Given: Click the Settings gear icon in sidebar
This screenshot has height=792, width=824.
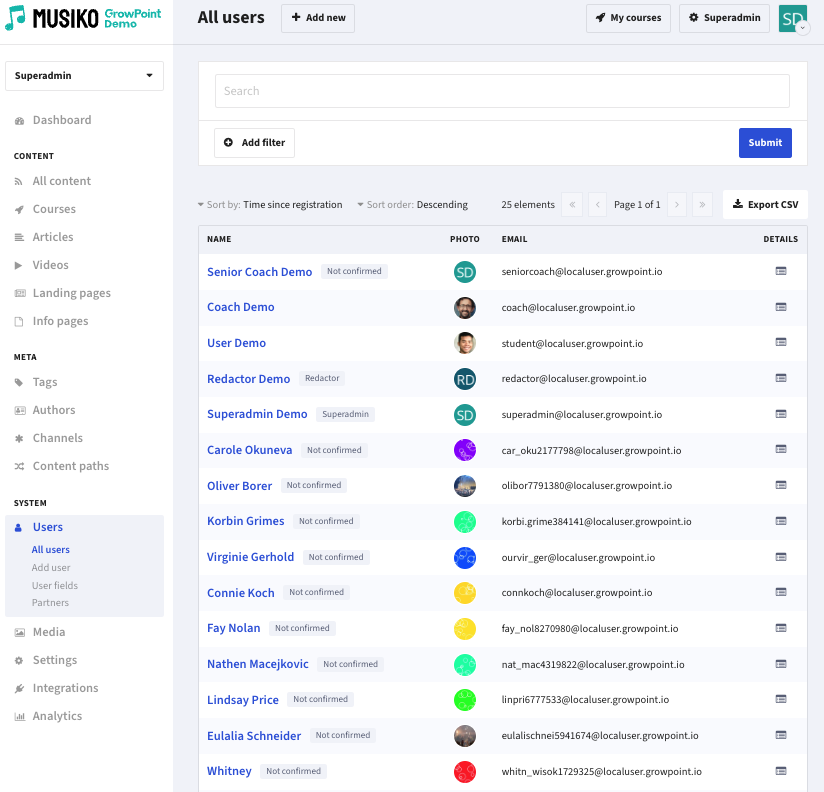Looking at the screenshot, I should (x=20, y=660).
